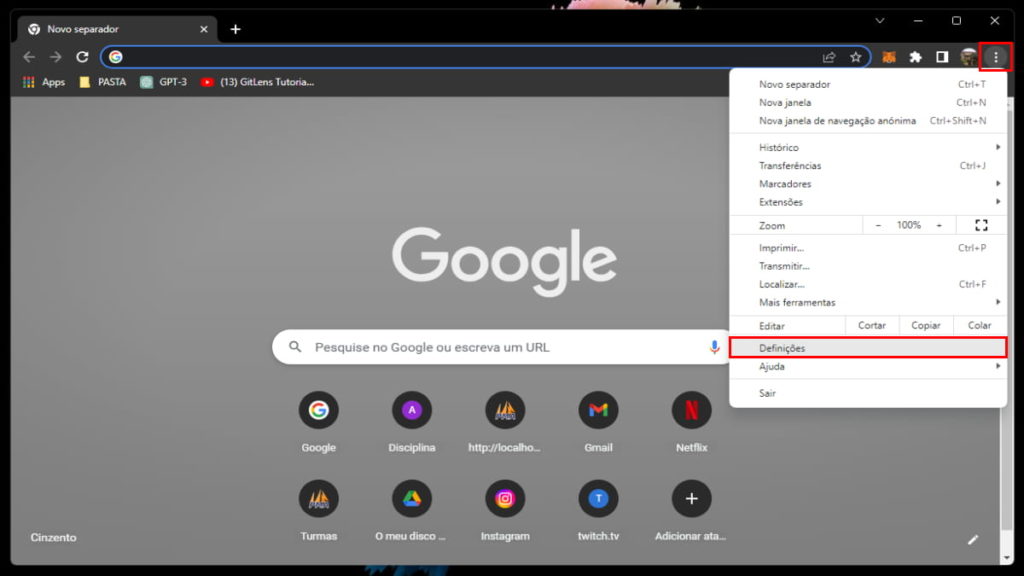Open the Extensions puzzle-piece icon
This screenshot has width=1024, height=576.
coord(916,57)
